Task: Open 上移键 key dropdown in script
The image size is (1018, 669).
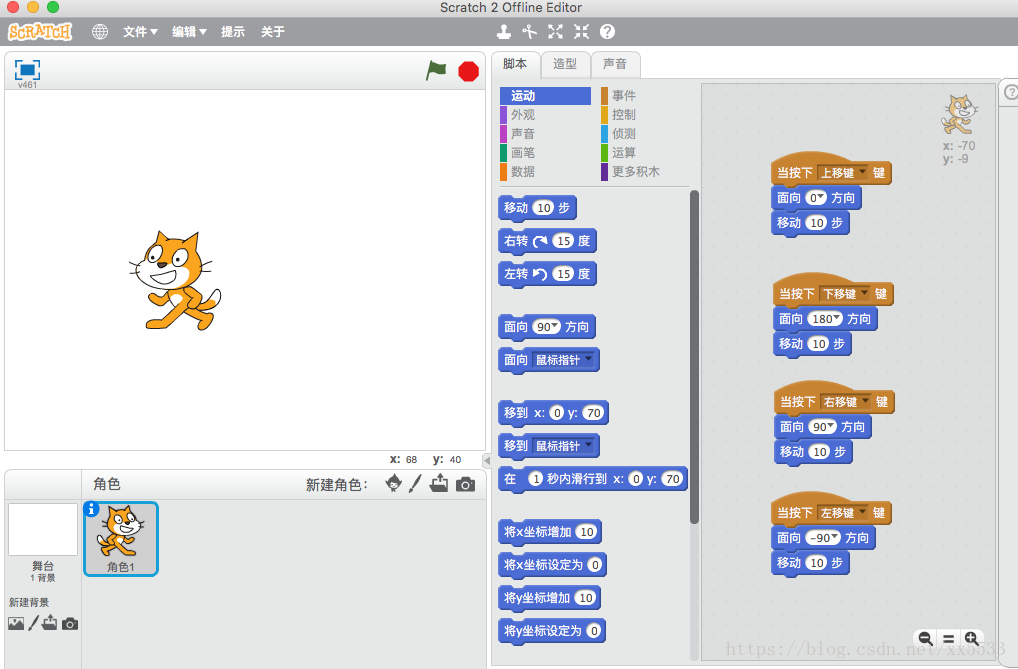Action: tap(843, 173)
